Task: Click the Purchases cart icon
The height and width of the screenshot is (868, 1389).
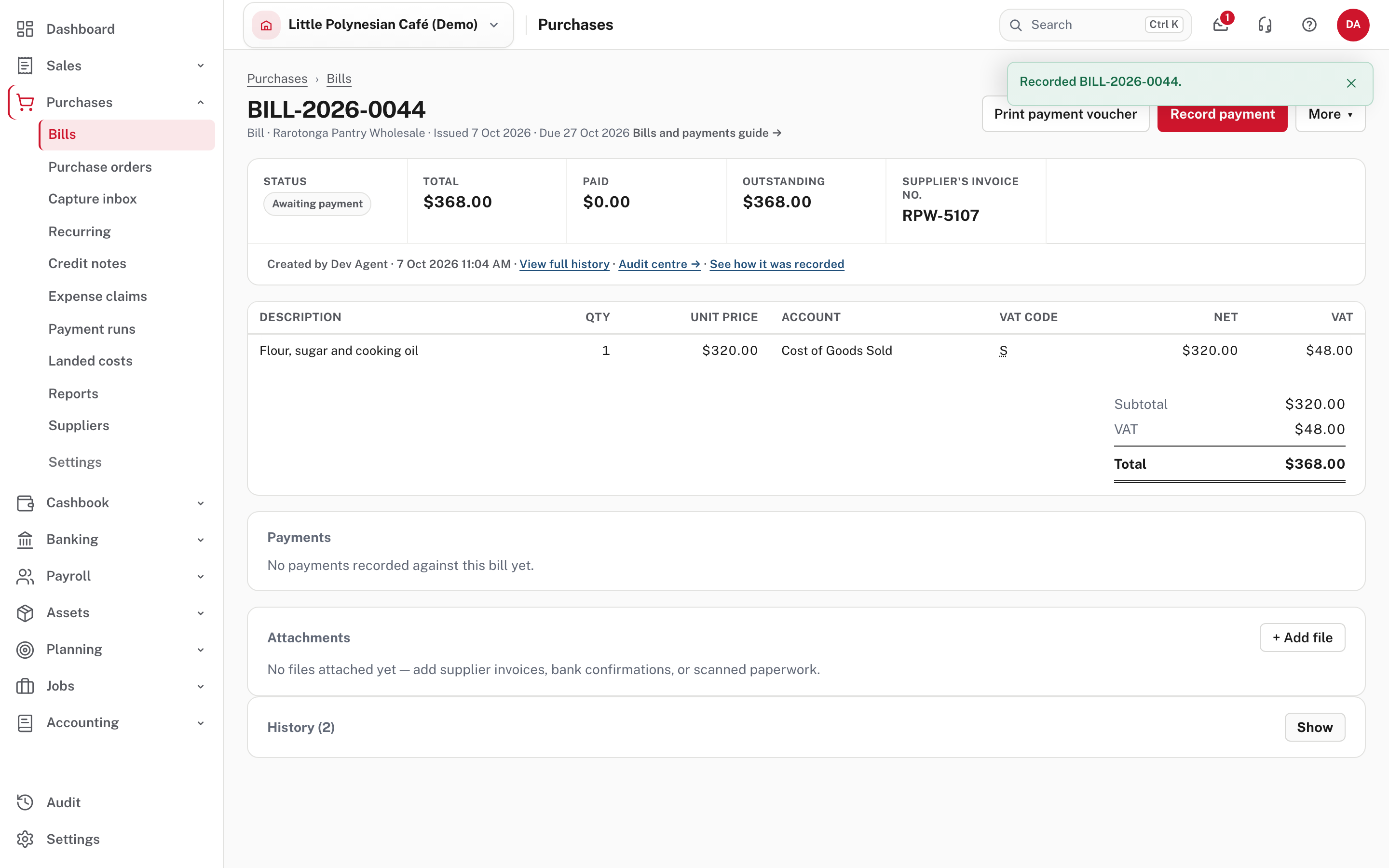Action: tap(25, 102)
